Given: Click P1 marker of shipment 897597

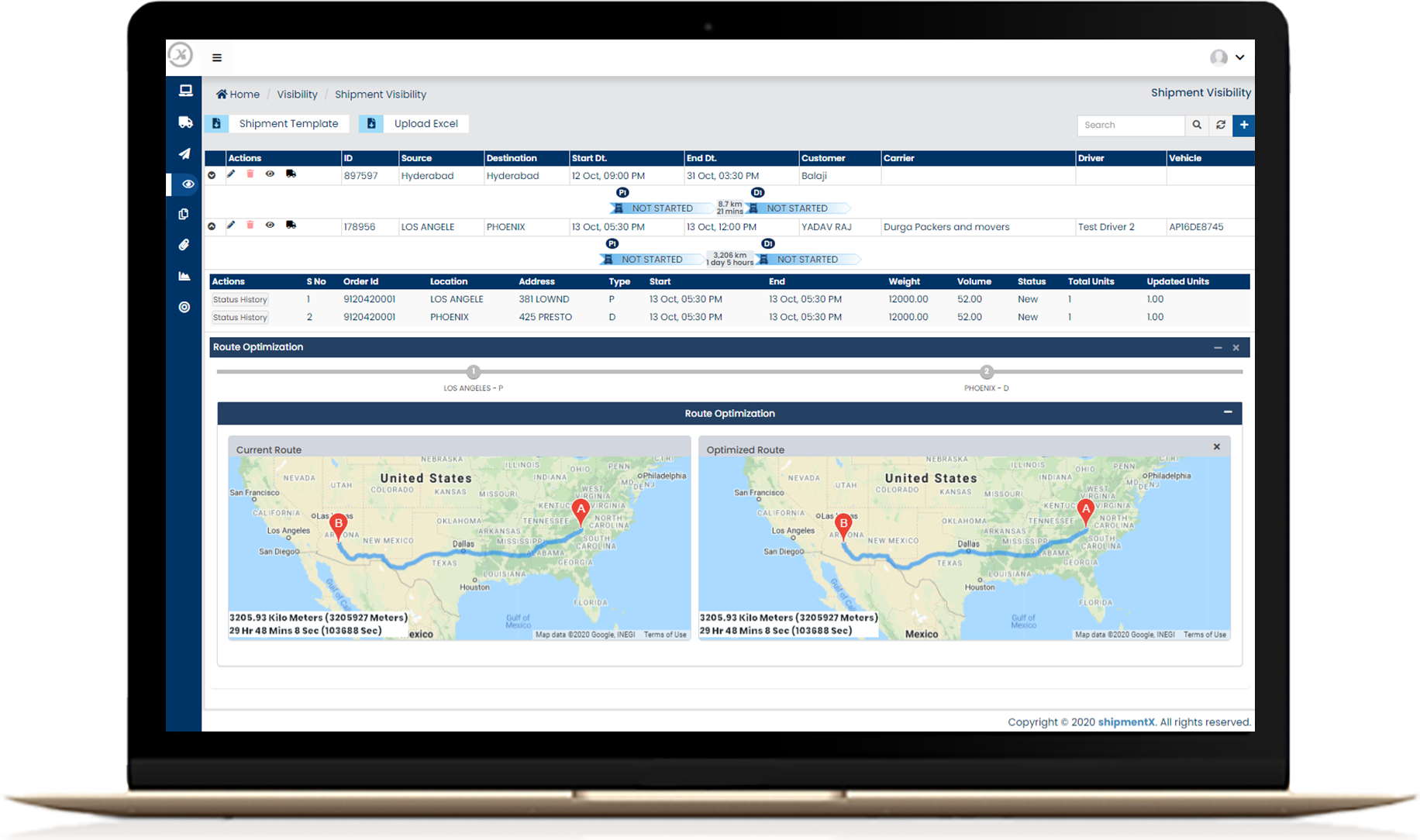Looking at the screenshot, I should pyautogui.click(x=622, y=192).
